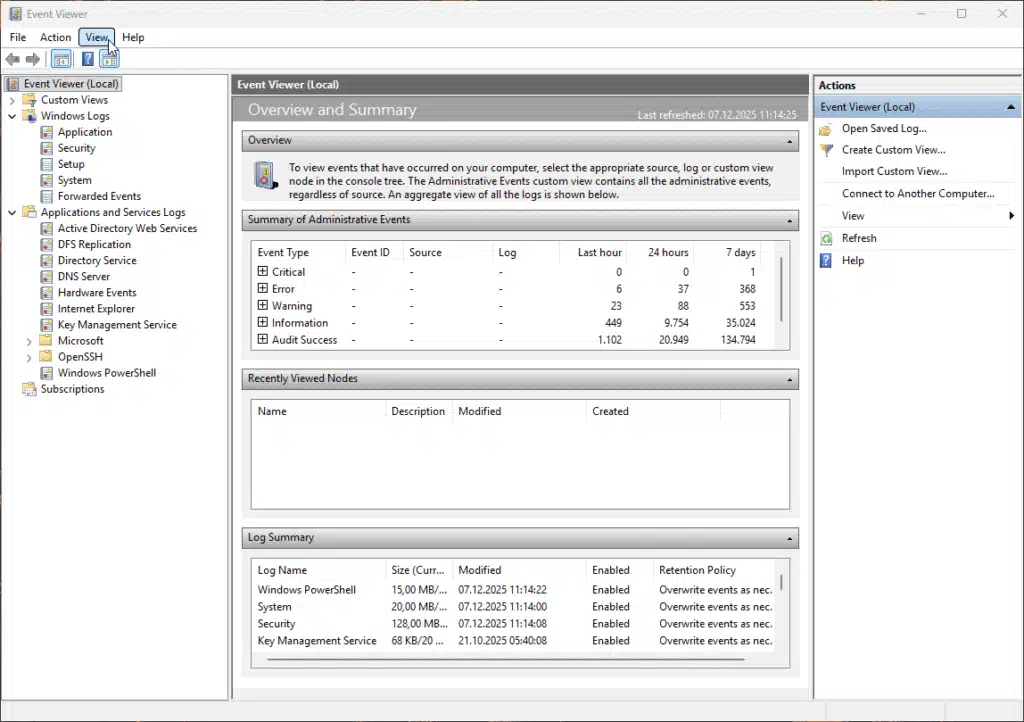Open the View submenu in the Actions pane
The width and height of the screenshot is (1024, 722).
(852, 215)
